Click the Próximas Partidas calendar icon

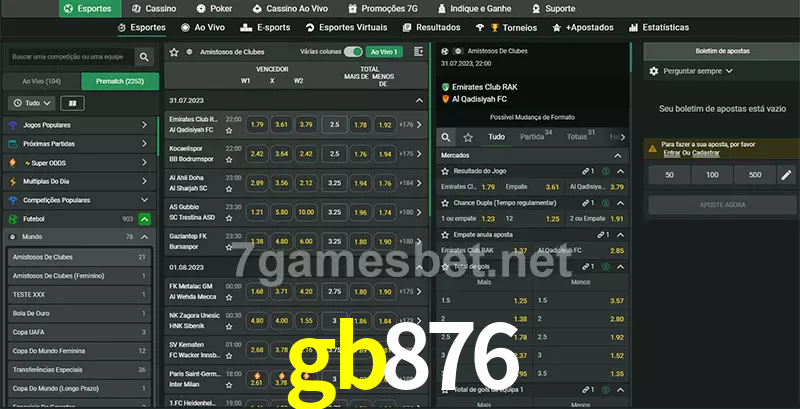point(13,144)
